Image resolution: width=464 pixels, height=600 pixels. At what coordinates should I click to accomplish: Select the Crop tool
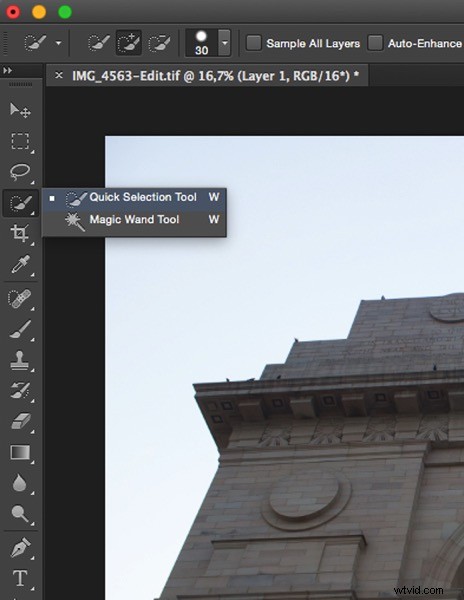[20, 233]
